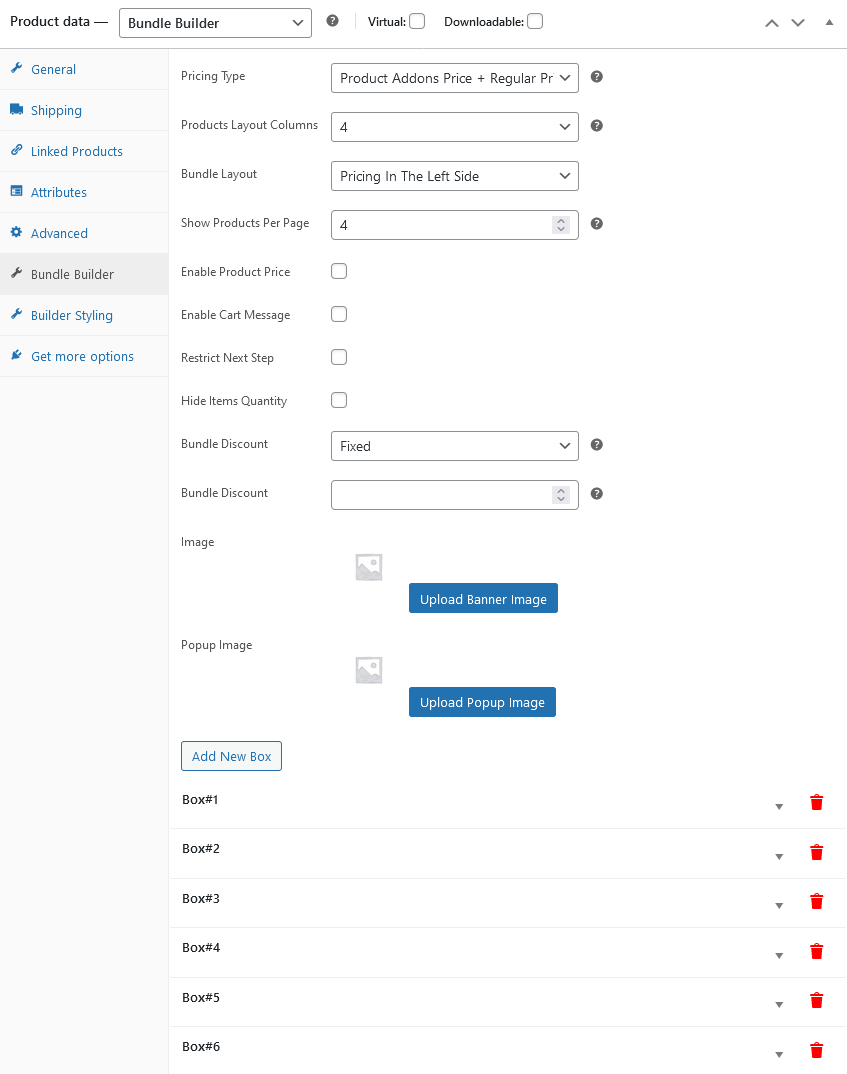The image size is (847, 1074).
Task: Tick the Restrict Next Step checkbox
Action: pyautogui.click(x=339, y=357)
